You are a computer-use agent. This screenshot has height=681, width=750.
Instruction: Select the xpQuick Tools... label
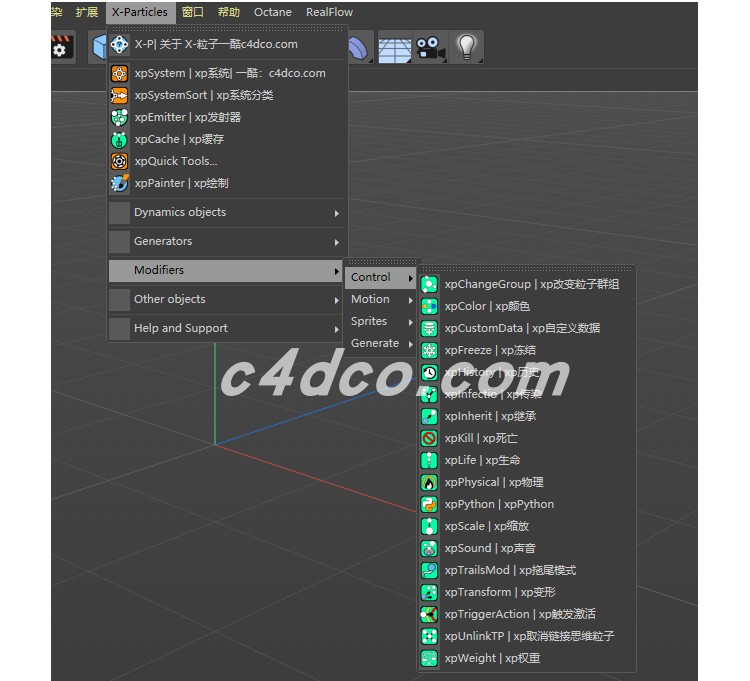(176, 161)
